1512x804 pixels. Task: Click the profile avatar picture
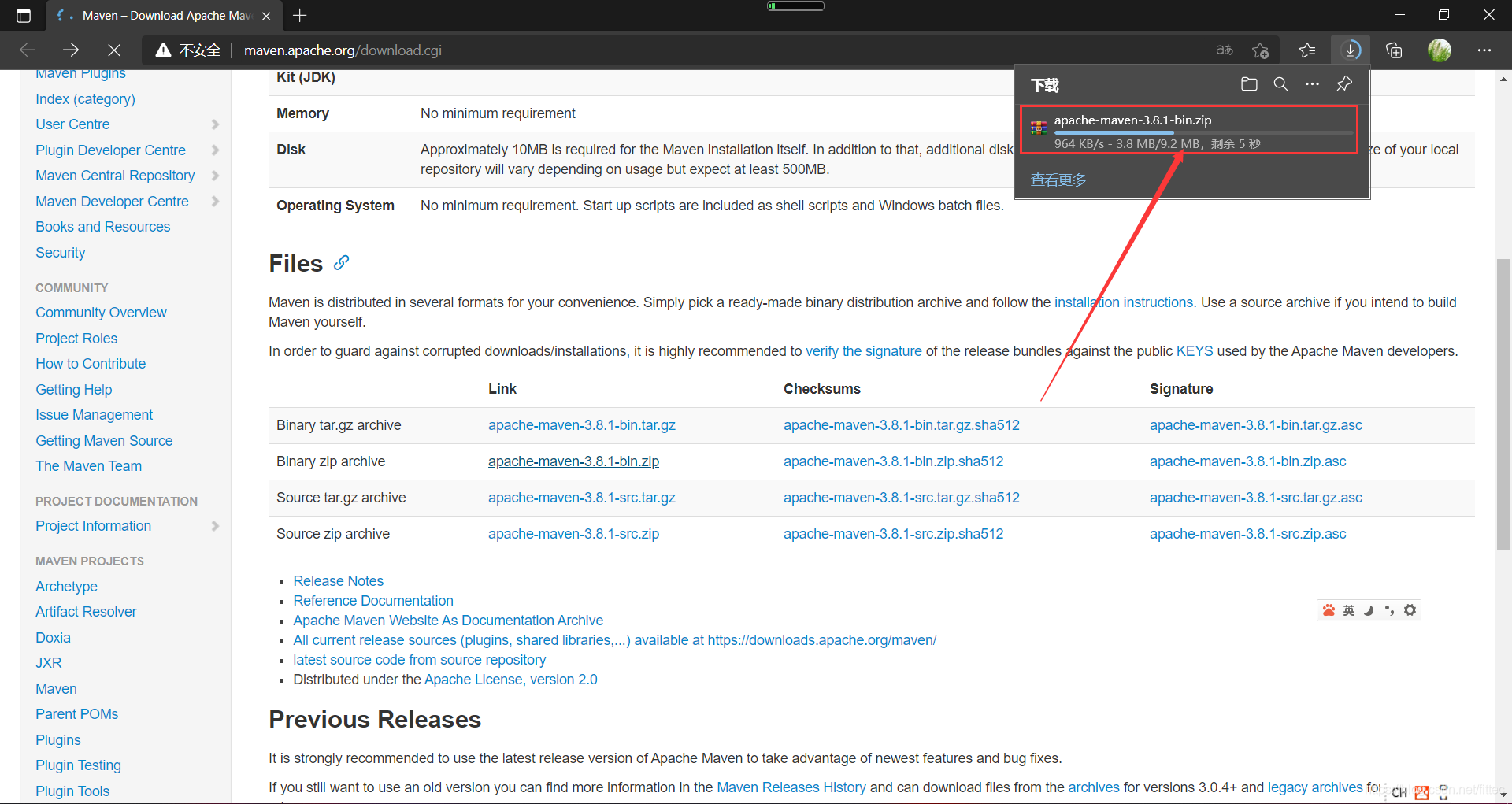[x=1440, y=50]
